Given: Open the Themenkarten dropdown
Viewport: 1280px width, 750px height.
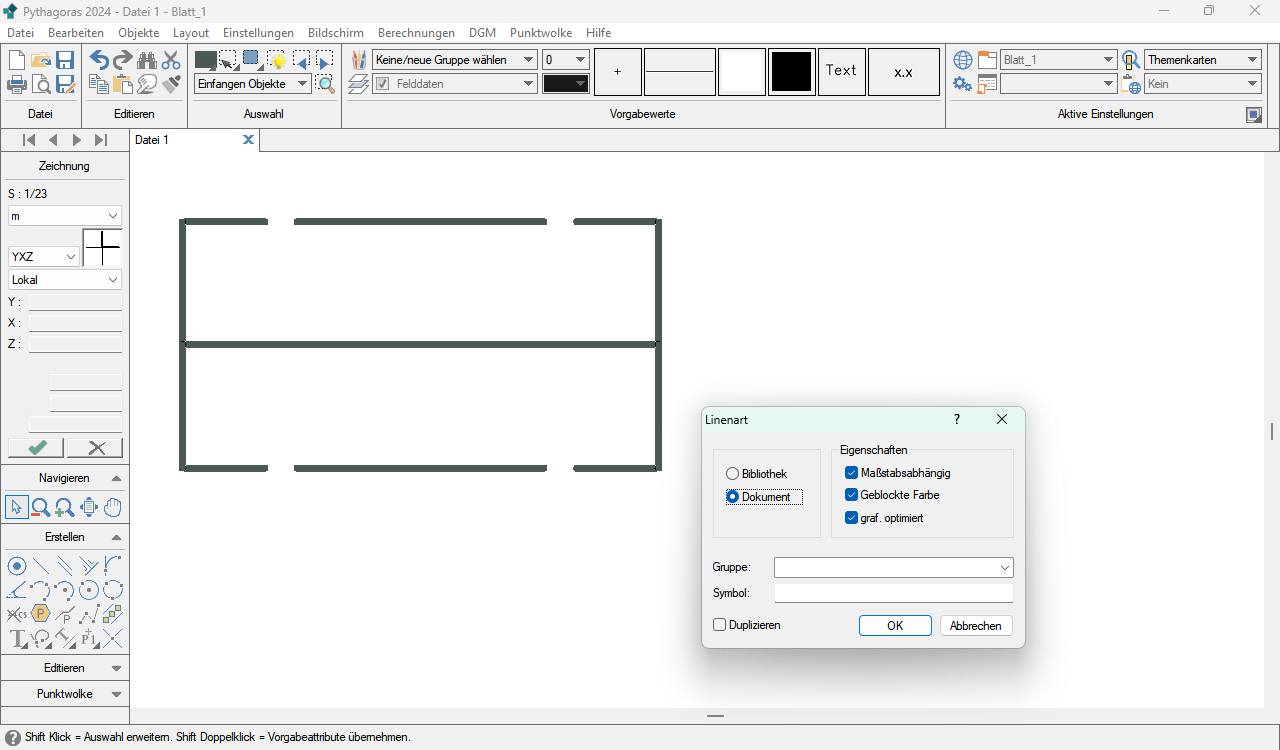Looking at the screenshot, I should [x=1204, y=60].
